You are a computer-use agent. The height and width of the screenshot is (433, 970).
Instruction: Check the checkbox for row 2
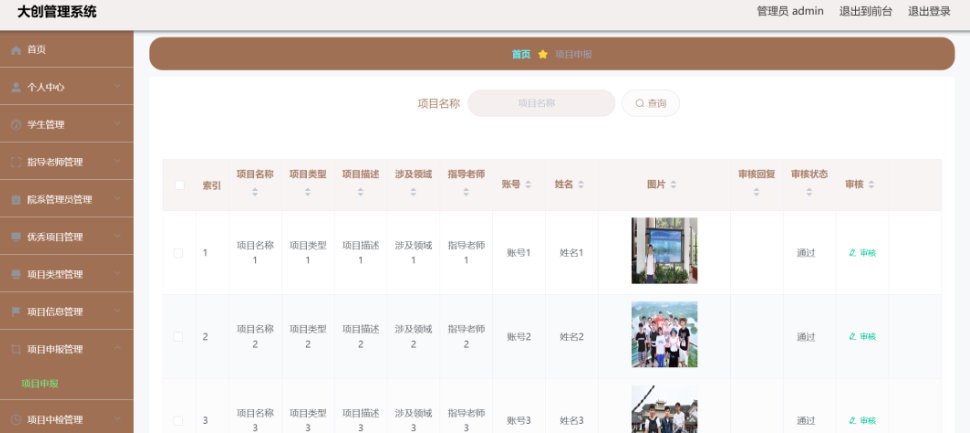point(179,337)
